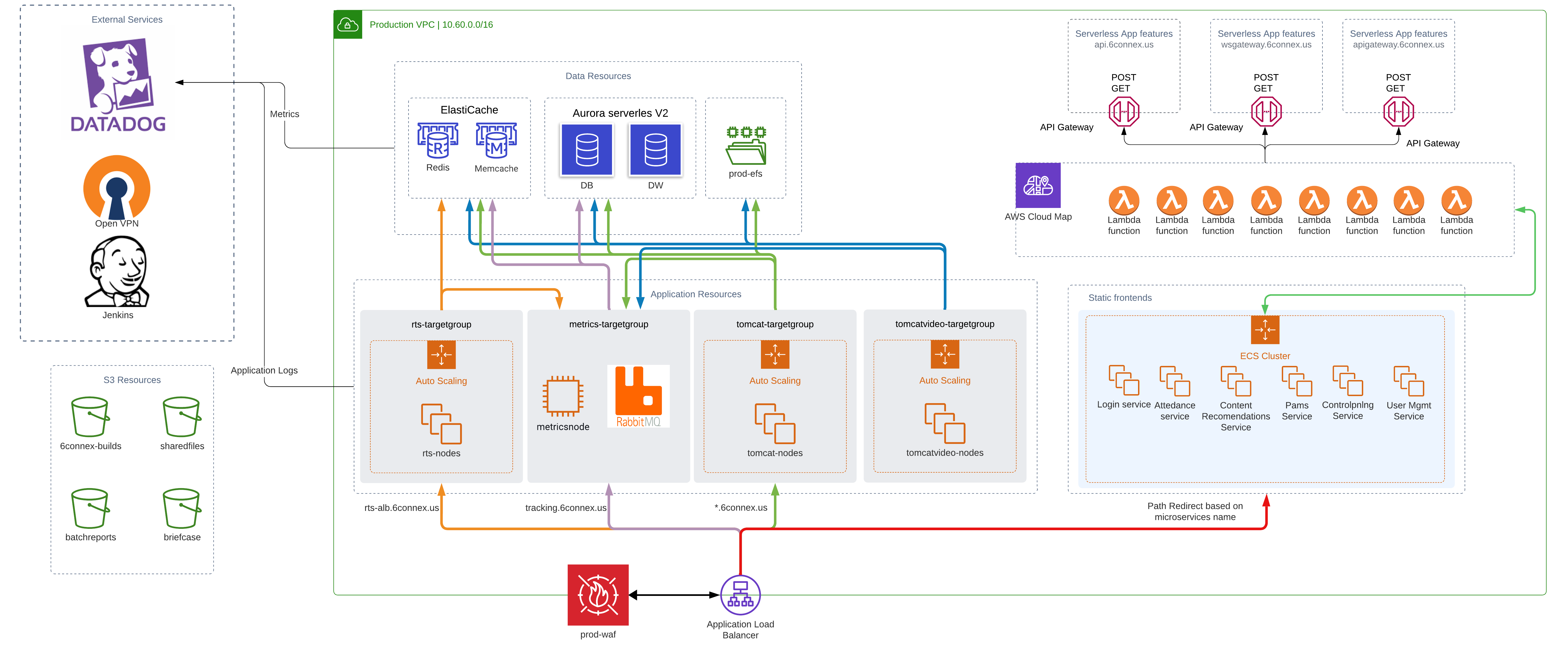
Task: Select the Application Resources label
Action: coord(696,294)
